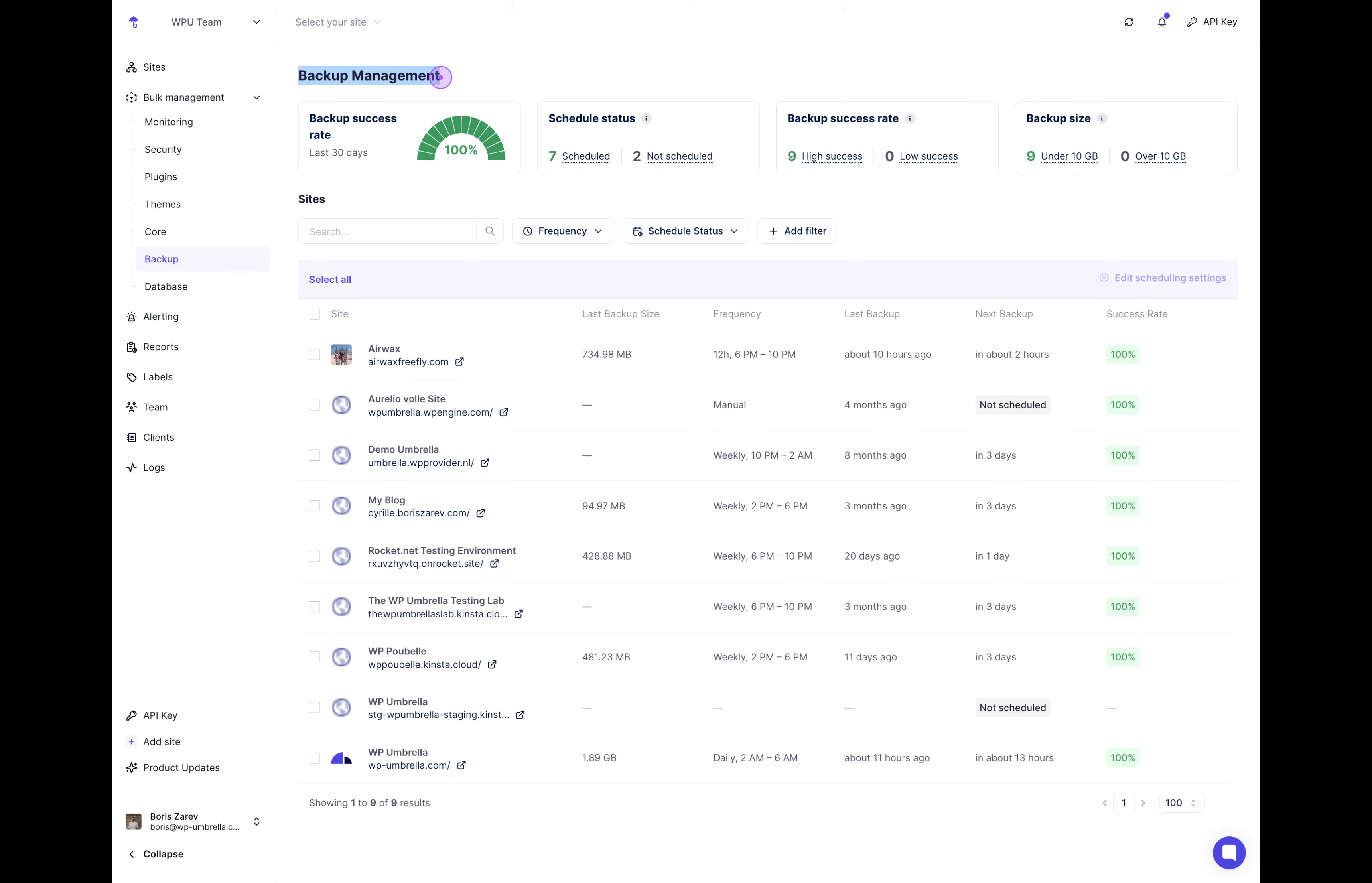This screenshot has height=883, width=1372.
Task: Open the WPU Team workspace dropdown
Action: [215, 22]
